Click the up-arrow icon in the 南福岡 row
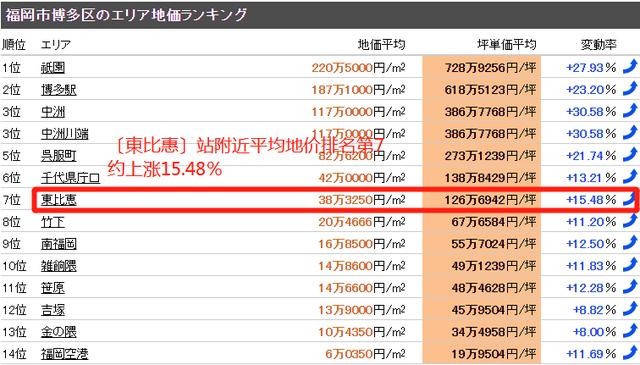This screenshot has height=365, width=640. [x=630, y=243]
